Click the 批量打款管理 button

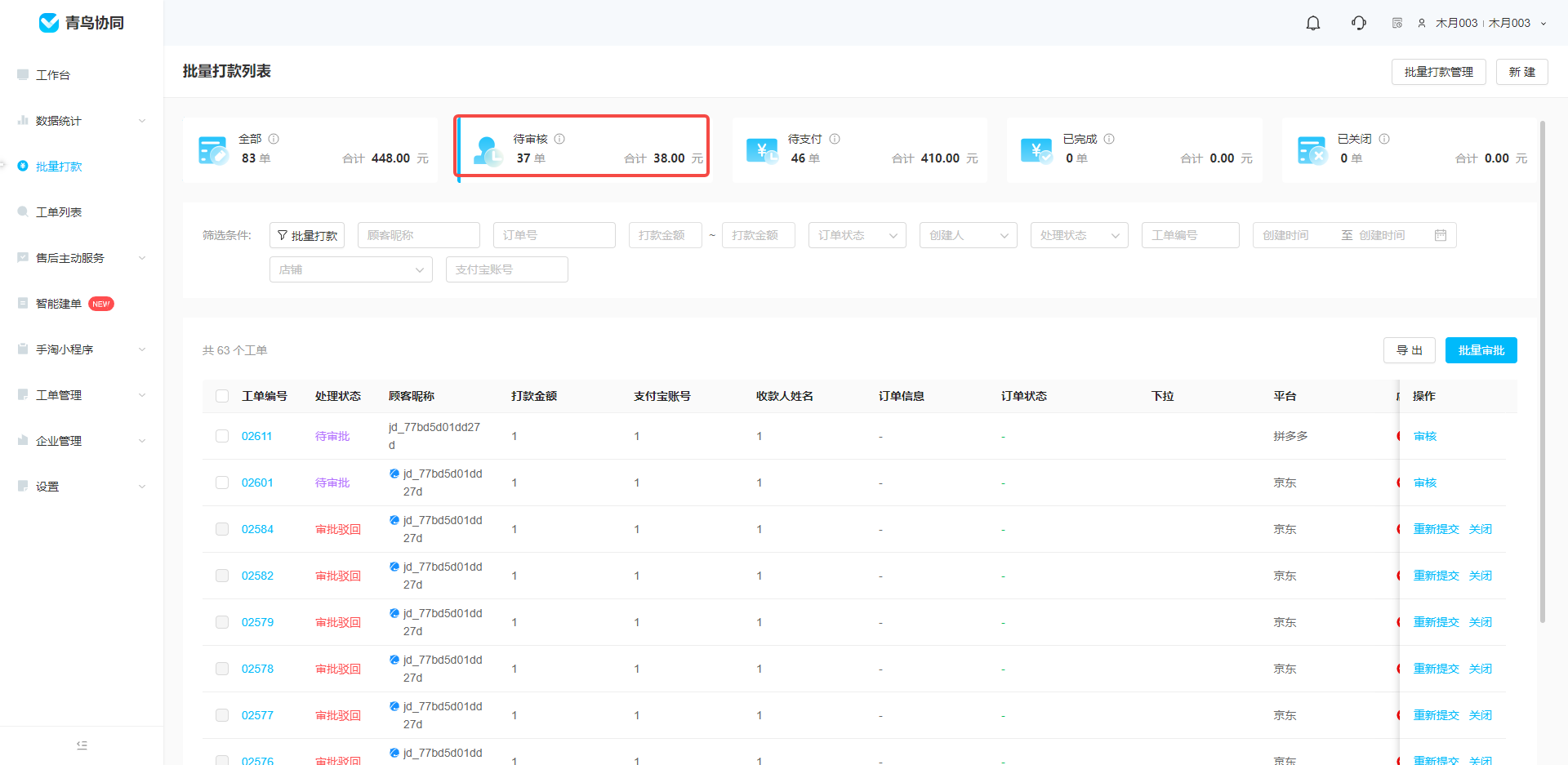tap(1439, 72)
